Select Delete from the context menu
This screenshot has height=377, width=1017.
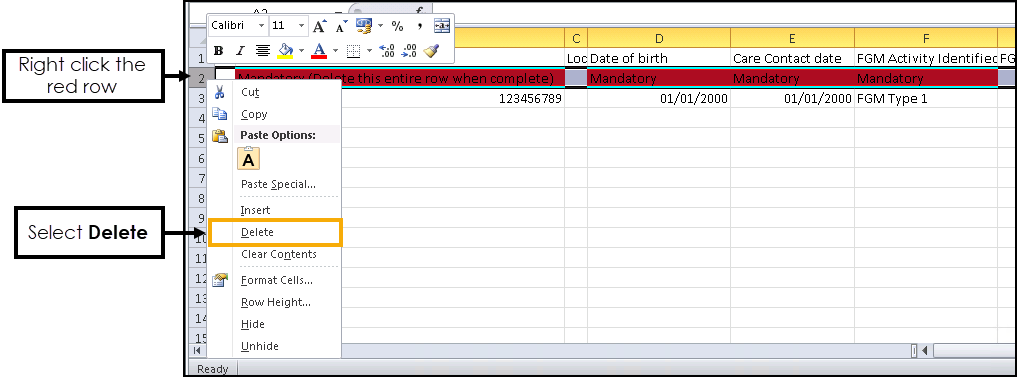[x=257, y=232]
